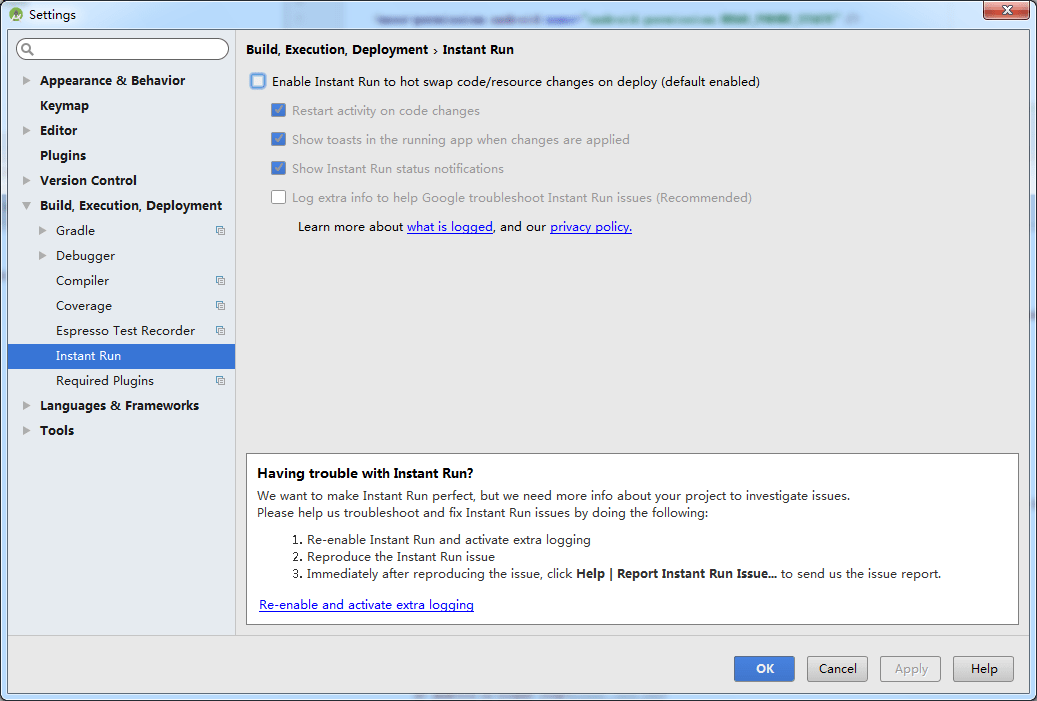This screenshot has width=1037, height=701.
Task: Expand the Debugger node arrow
Action: click(43, 255)
